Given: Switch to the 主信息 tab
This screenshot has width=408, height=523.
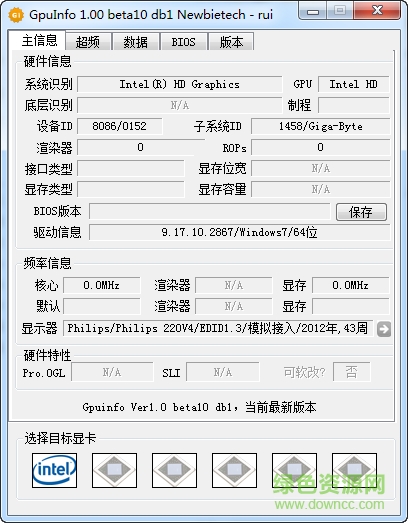Looking at the screenshot, I should pos(39,41).
